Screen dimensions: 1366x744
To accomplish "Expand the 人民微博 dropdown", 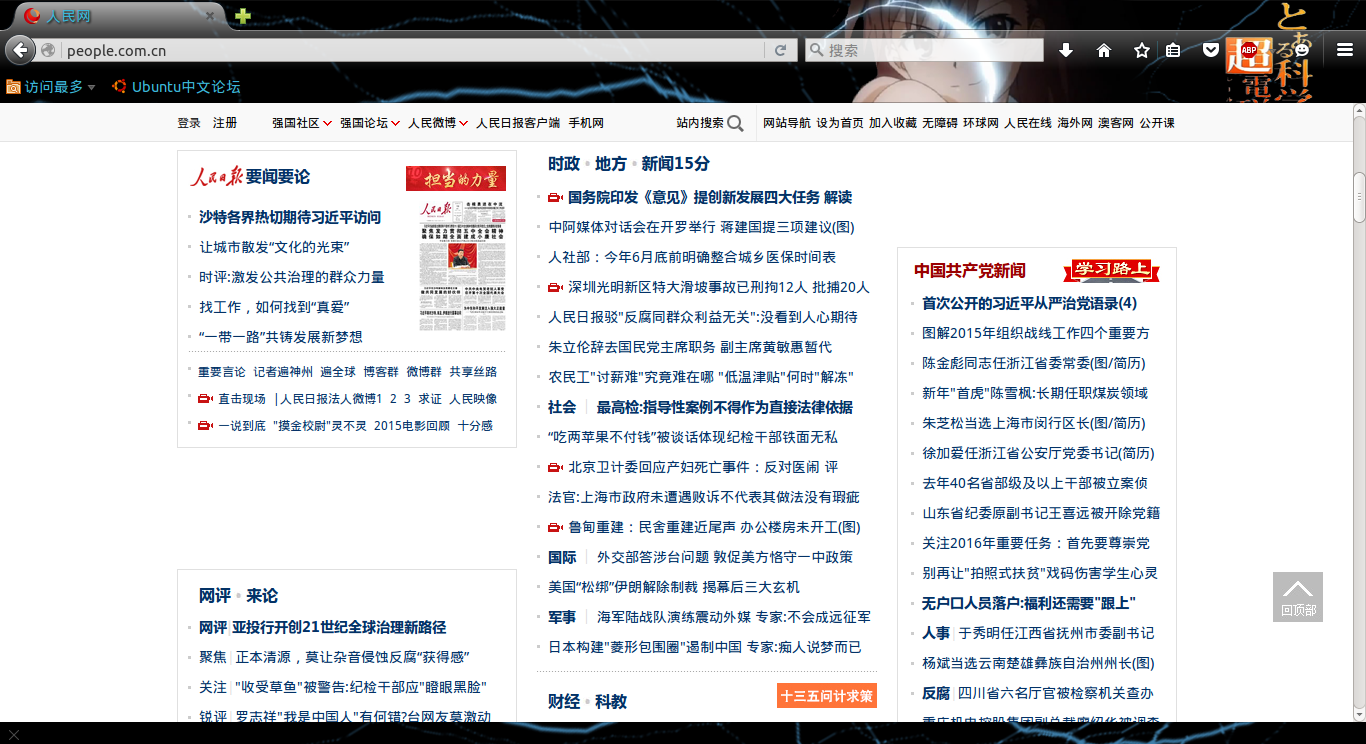I will (464, 124).
